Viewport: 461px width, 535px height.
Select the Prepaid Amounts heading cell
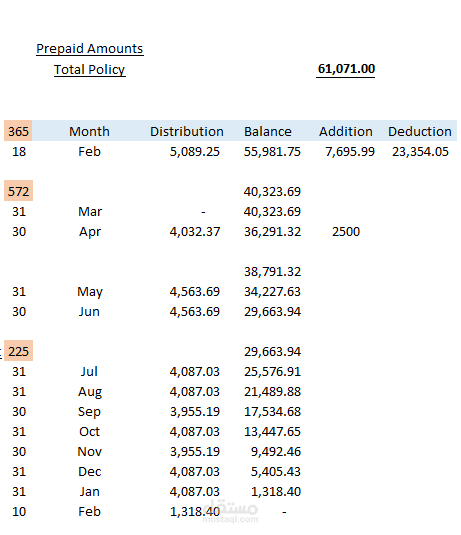[89, 49]
